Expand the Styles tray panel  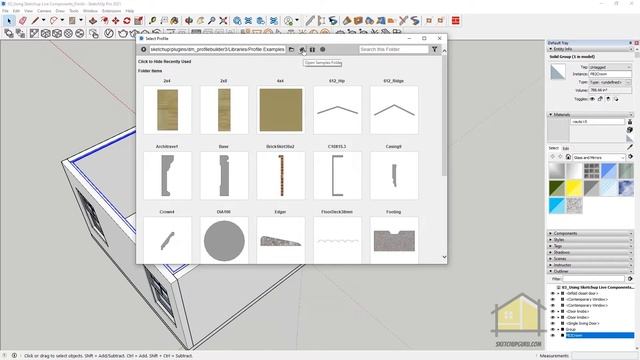click(590, 240)
